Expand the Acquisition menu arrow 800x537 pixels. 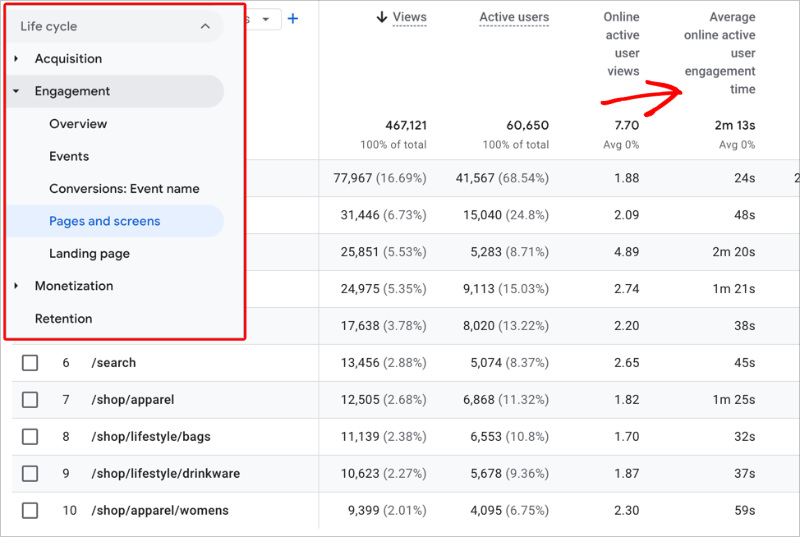pos(16,59)
